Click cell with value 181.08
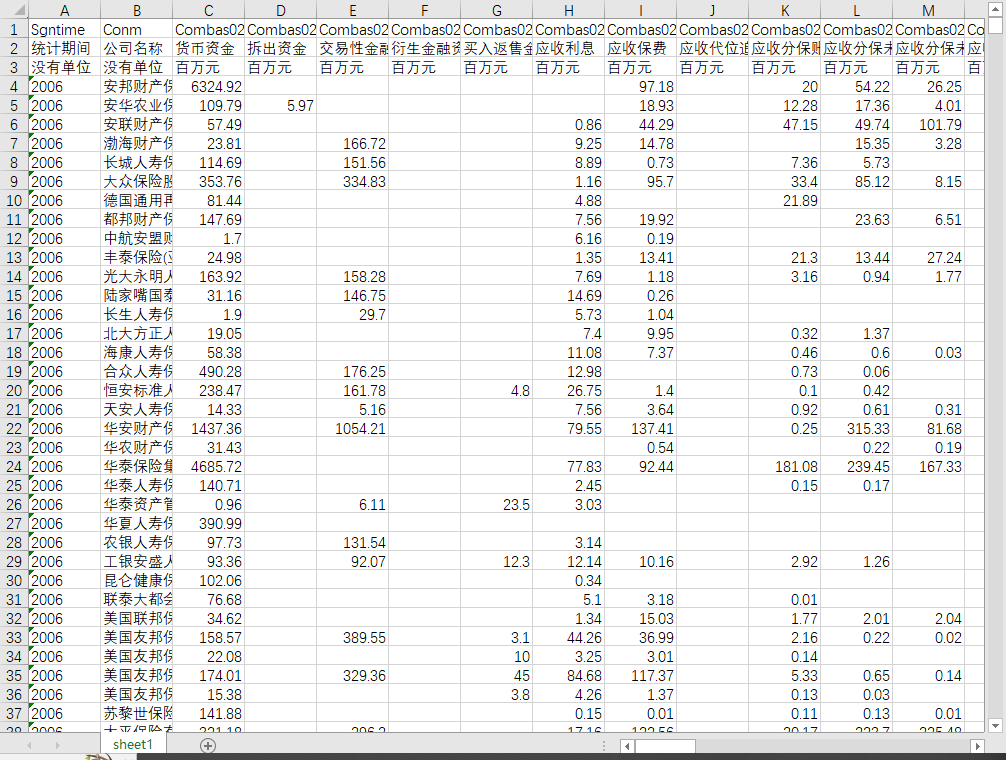 pyautogui.click(x=785, y=467)
